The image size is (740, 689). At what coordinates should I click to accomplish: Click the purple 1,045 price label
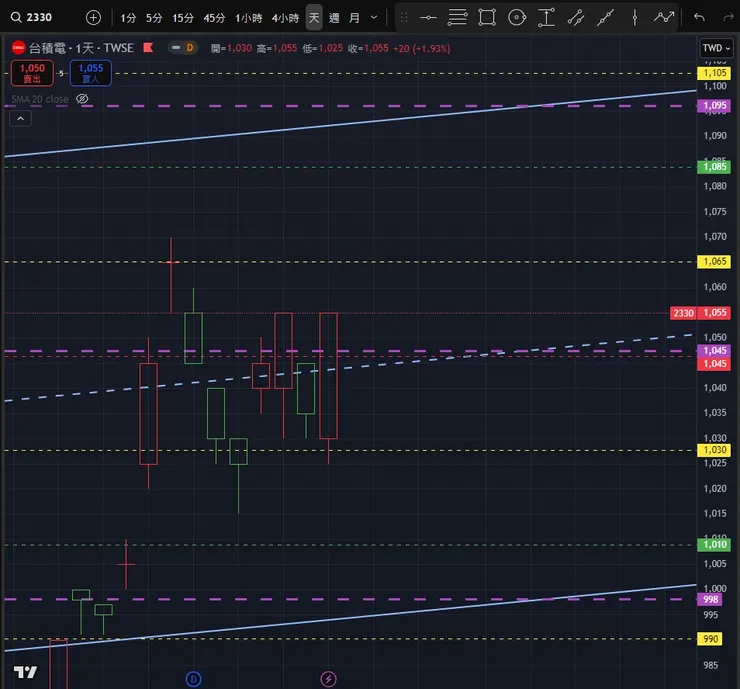point(714,351)
